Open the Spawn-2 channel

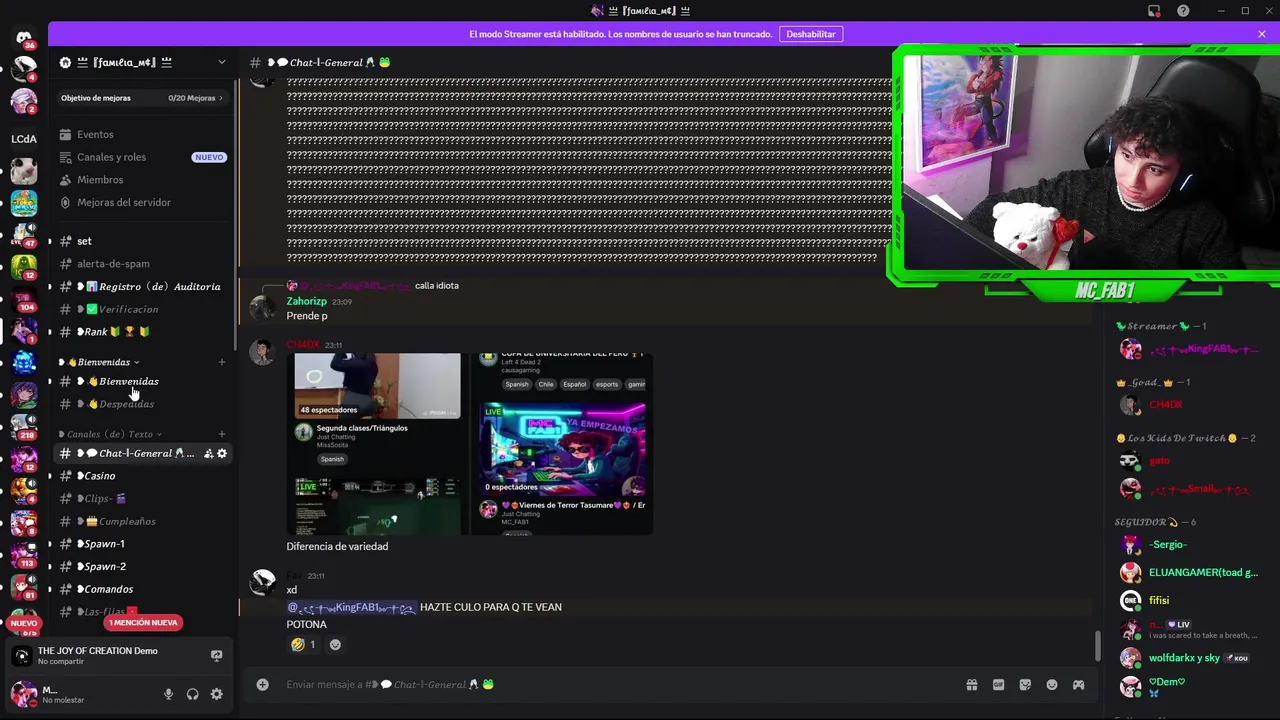(x=142, y=566)
